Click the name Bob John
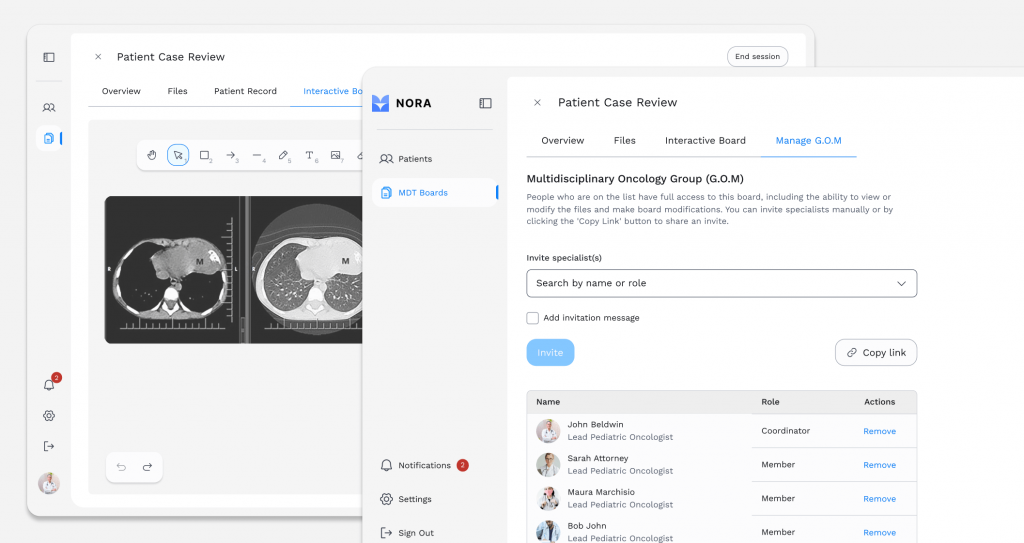1024x543 pixels. (586, 526)
